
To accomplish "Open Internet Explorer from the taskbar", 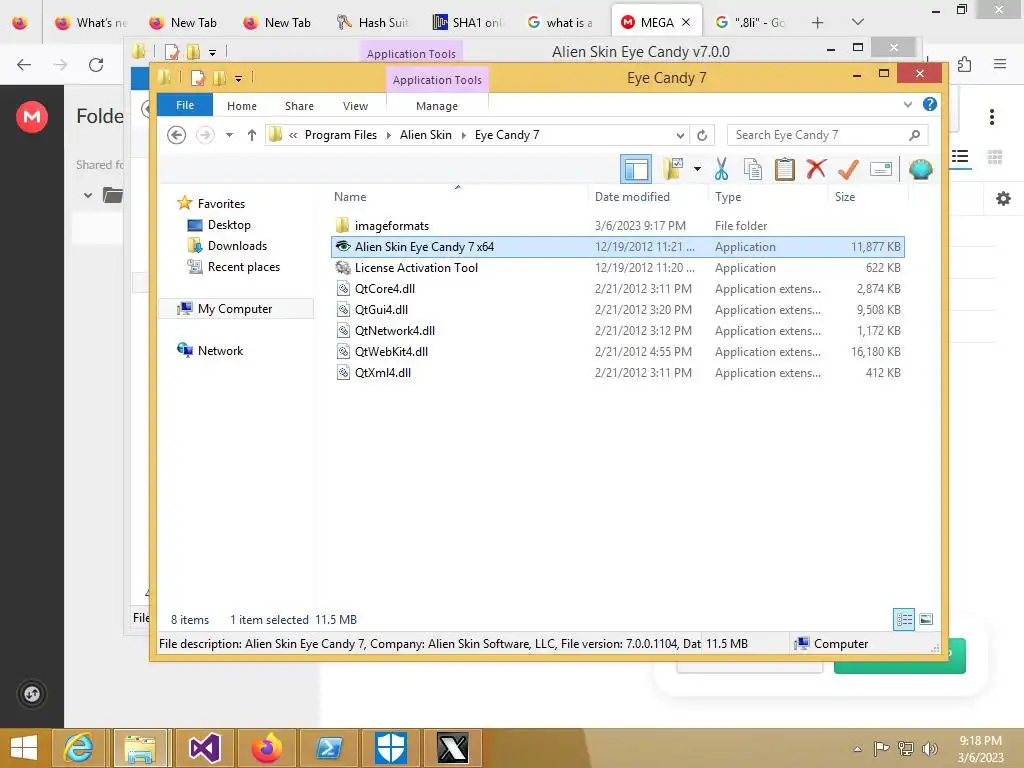I will click(x=78, y=748).
